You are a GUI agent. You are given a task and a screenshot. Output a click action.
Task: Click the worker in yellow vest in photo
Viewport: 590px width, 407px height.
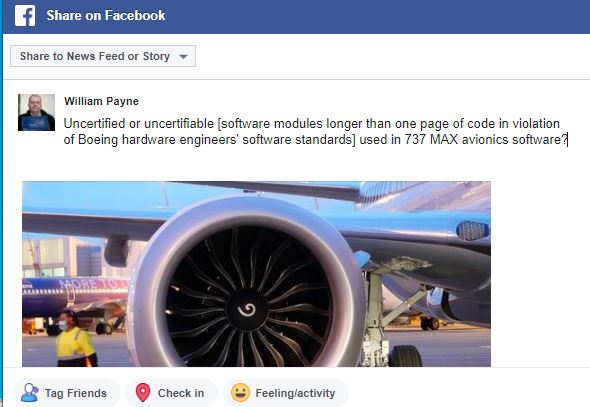[74, 339]
